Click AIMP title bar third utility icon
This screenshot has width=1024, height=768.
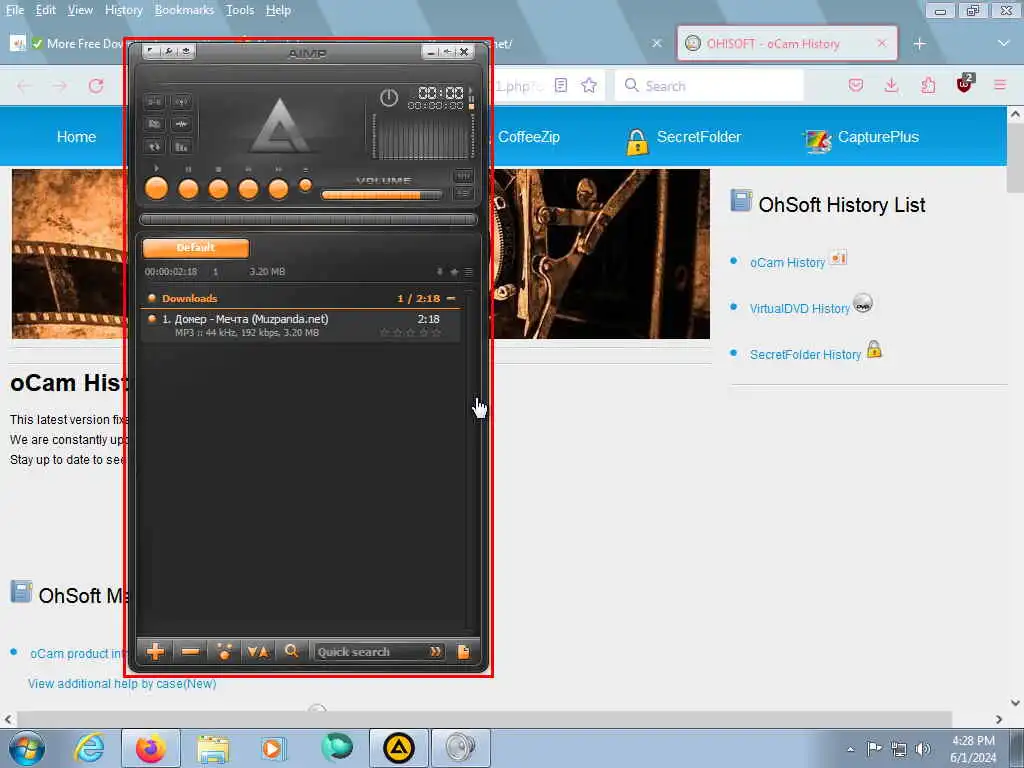[x=185, y=51]
